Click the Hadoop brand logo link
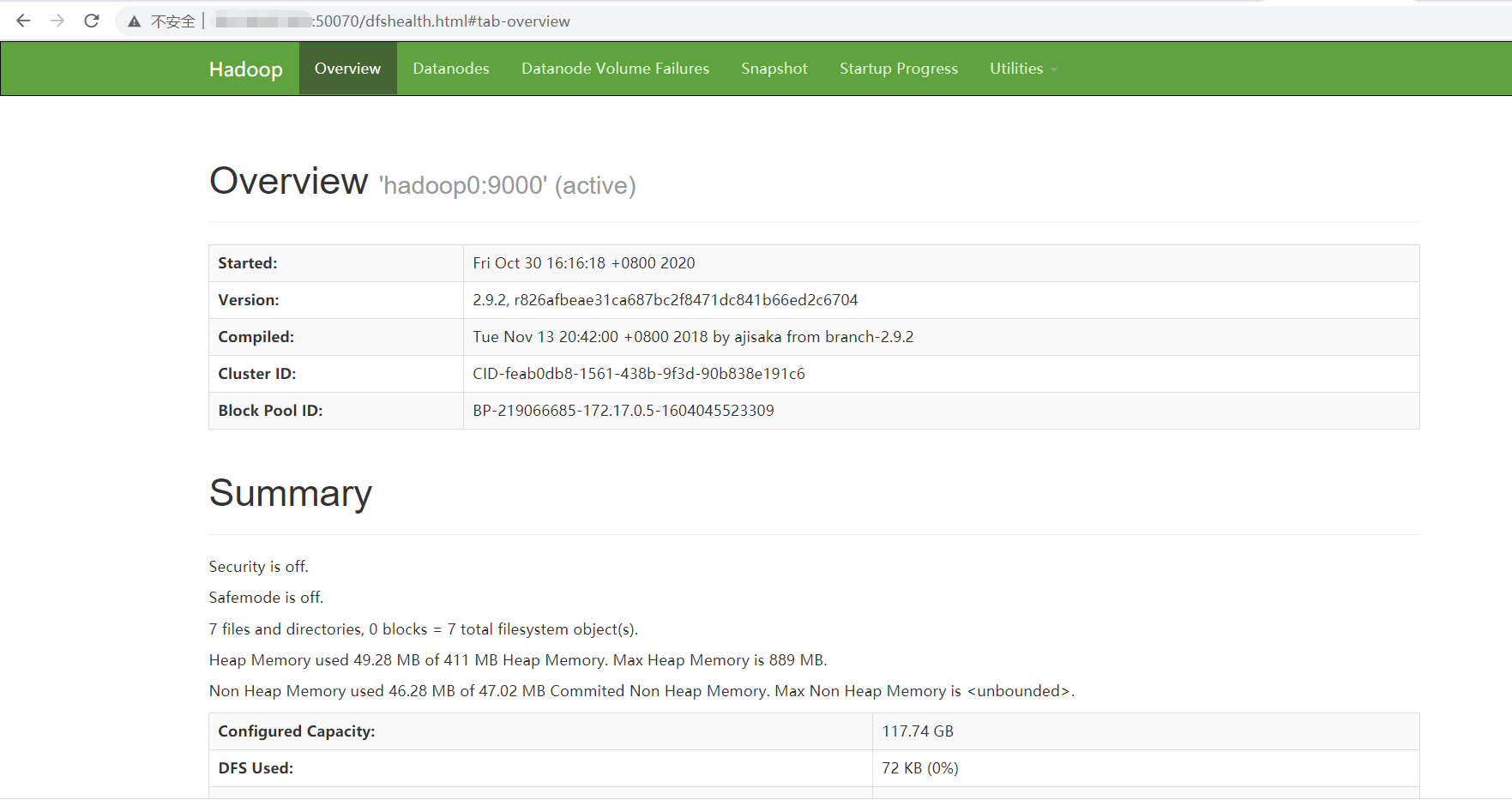Screen dimensions: 1512x800 point(246,69)
